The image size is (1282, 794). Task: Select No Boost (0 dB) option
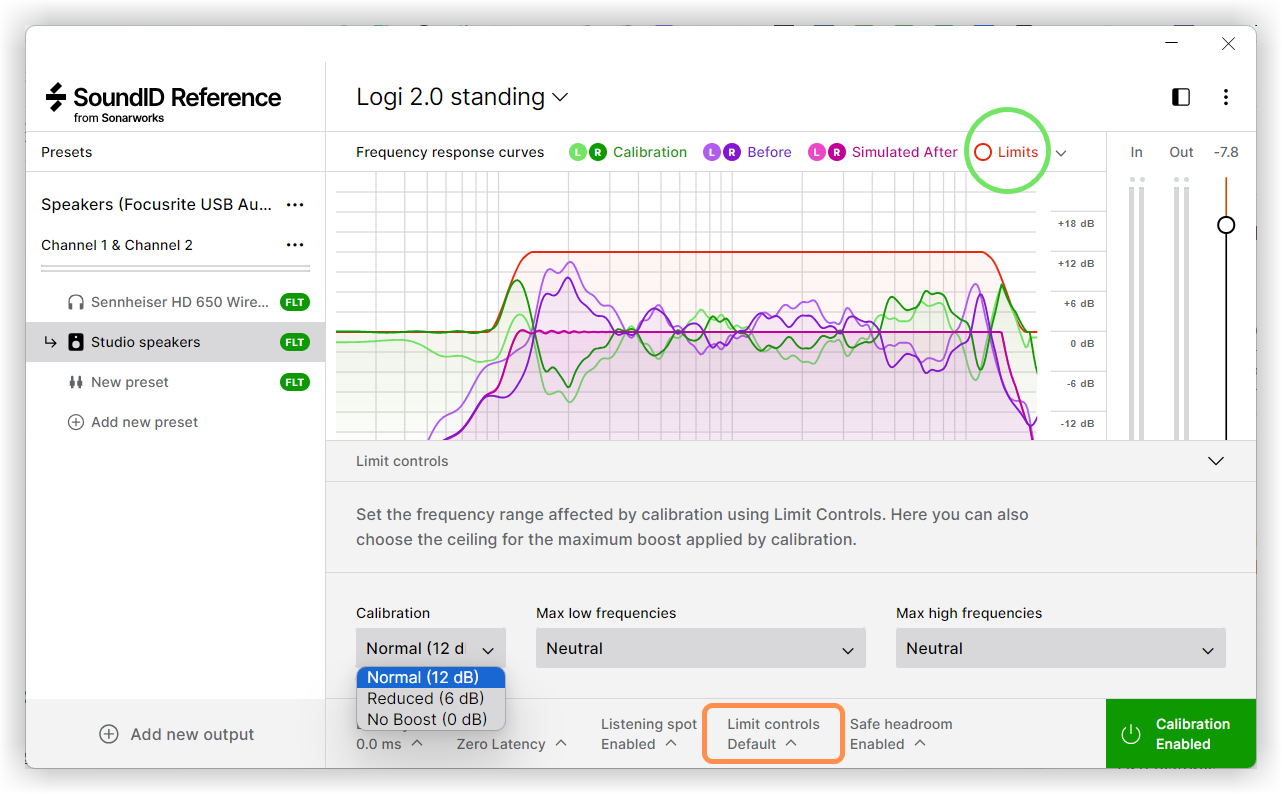point(431,719)
